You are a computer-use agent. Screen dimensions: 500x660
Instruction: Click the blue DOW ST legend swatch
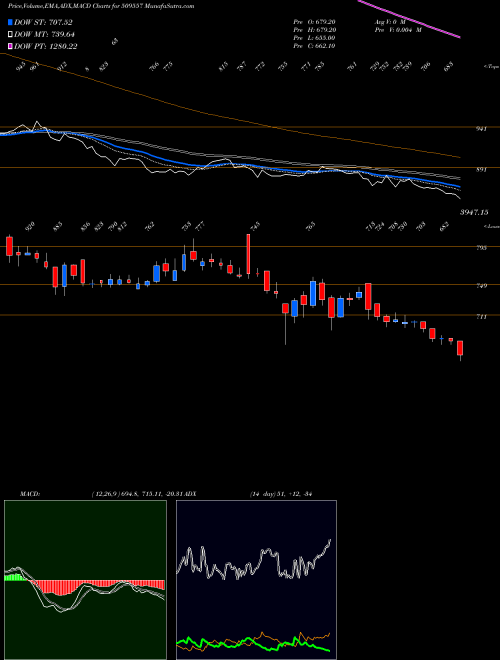pyautogui.click(x=11, y=22)
